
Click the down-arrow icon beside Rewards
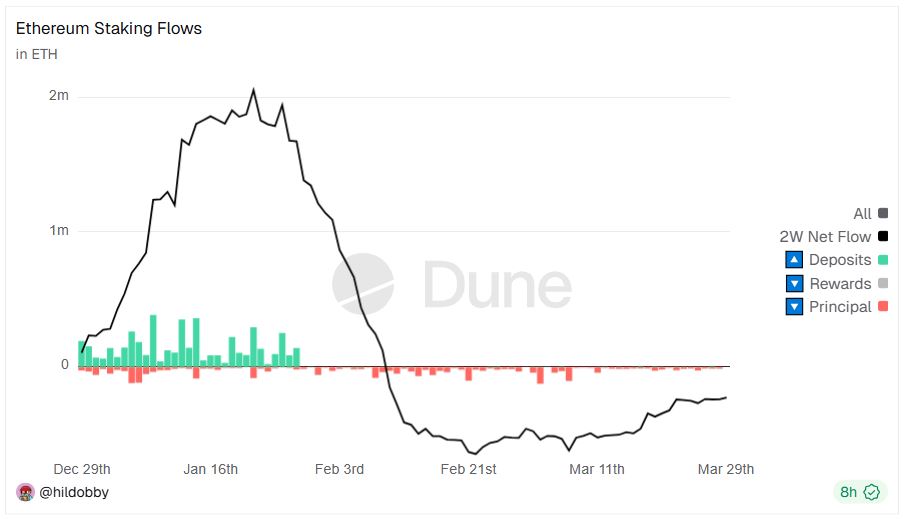pos(794,283)
